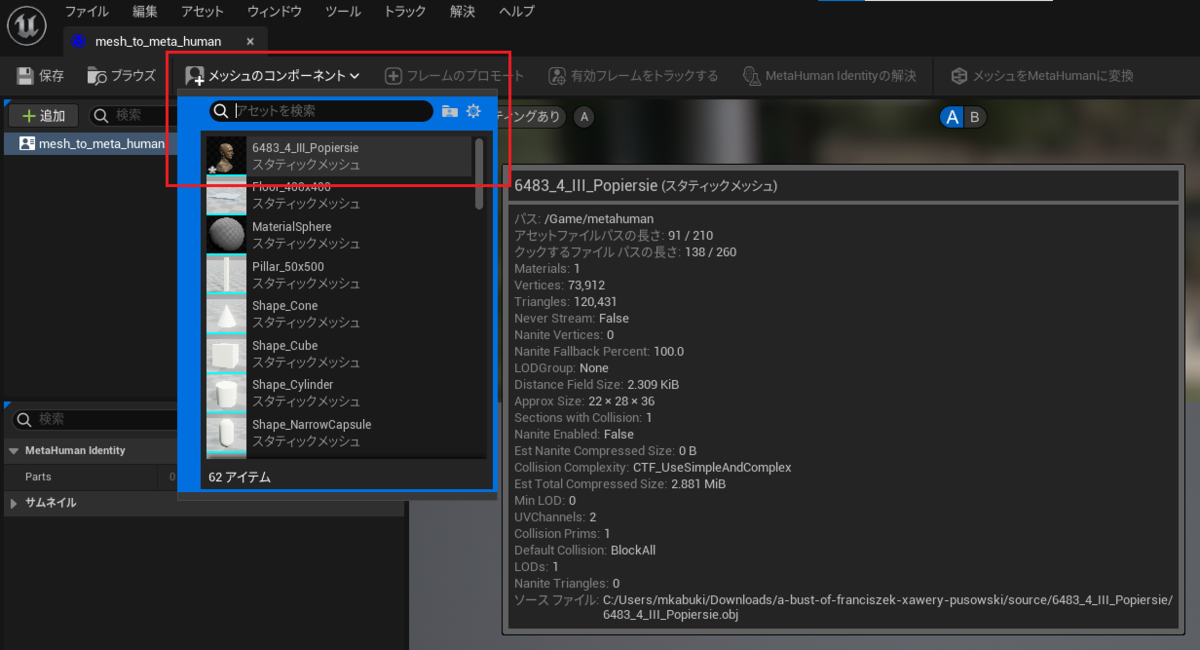Collapse the MetaHuman Identity section
The width and height of the screenshot is (1200, 650).
coord(14,451)
